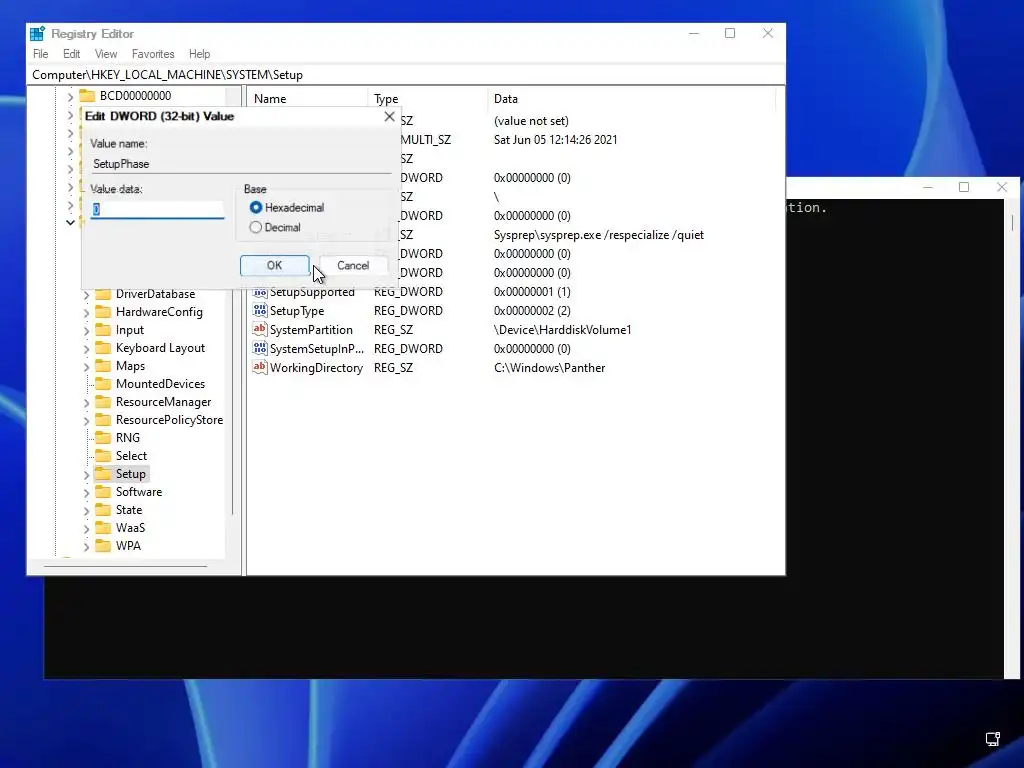The width and height of the screenshot is (1024, 768).
Task: Expand the WaaS key
Action: pos(86,528)
